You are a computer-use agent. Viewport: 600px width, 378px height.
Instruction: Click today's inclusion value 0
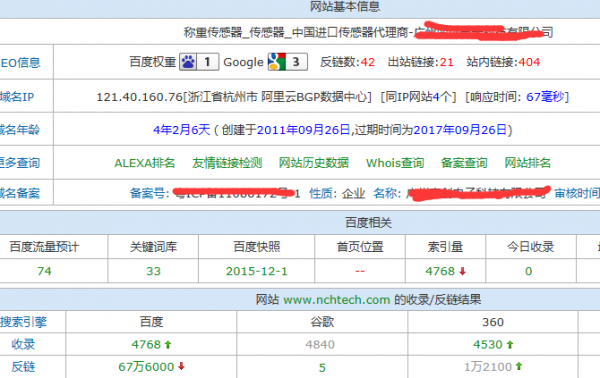(528, 271)
